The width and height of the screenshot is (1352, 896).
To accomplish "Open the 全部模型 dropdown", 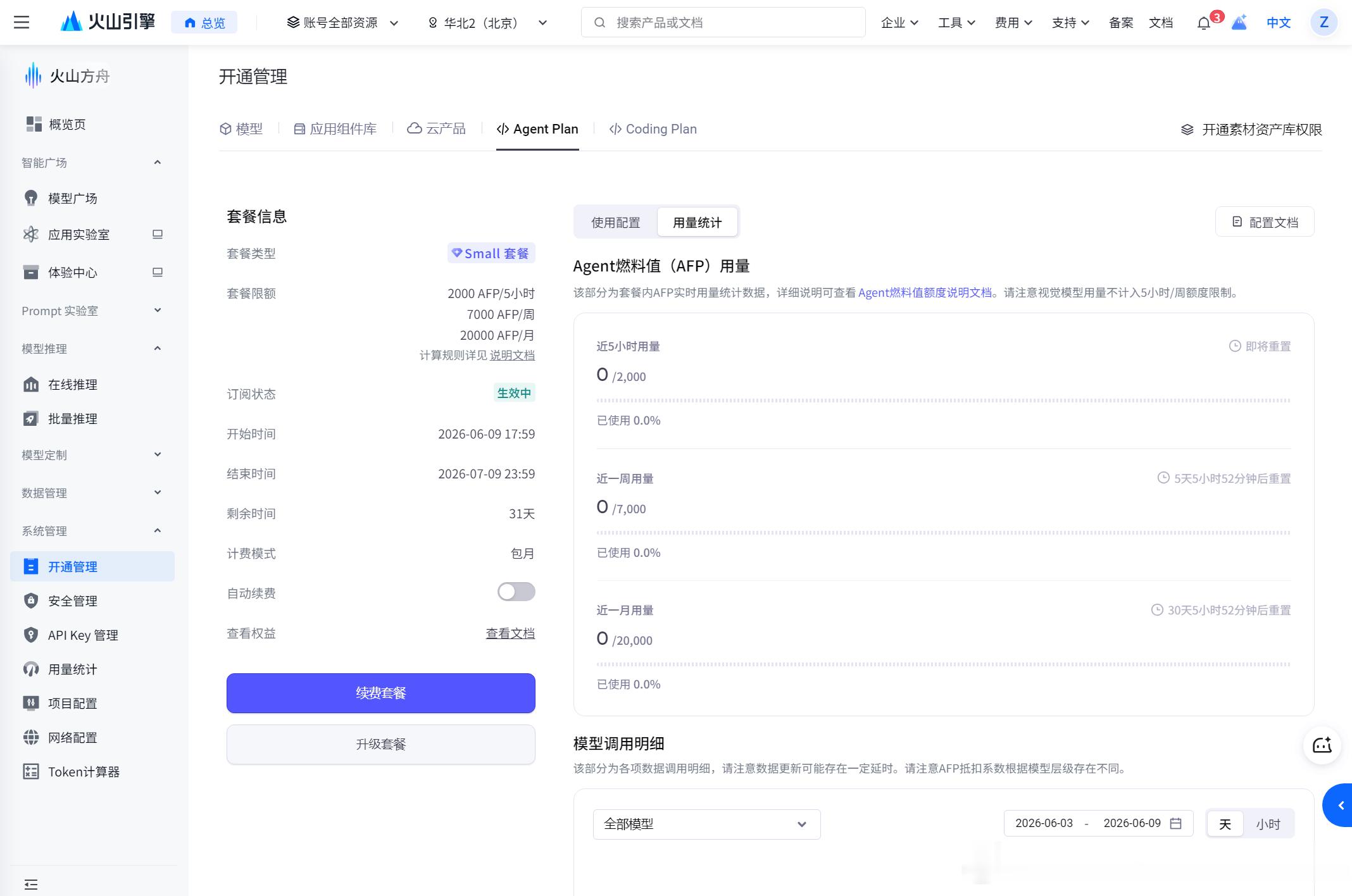I will point(706,824).
